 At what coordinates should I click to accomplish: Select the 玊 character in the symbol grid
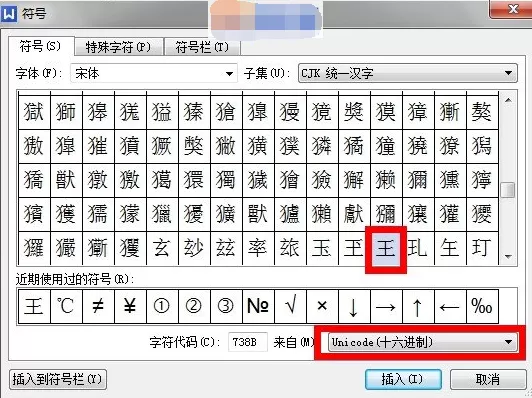click(x=354, y=248)
